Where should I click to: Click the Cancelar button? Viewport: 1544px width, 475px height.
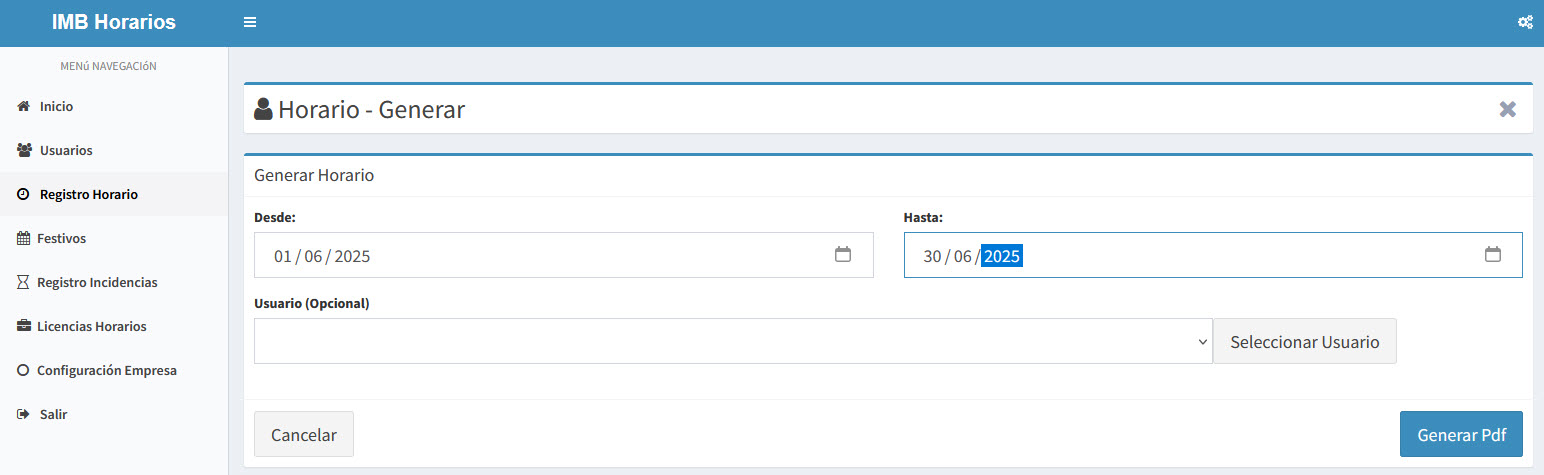pos(304,434)
